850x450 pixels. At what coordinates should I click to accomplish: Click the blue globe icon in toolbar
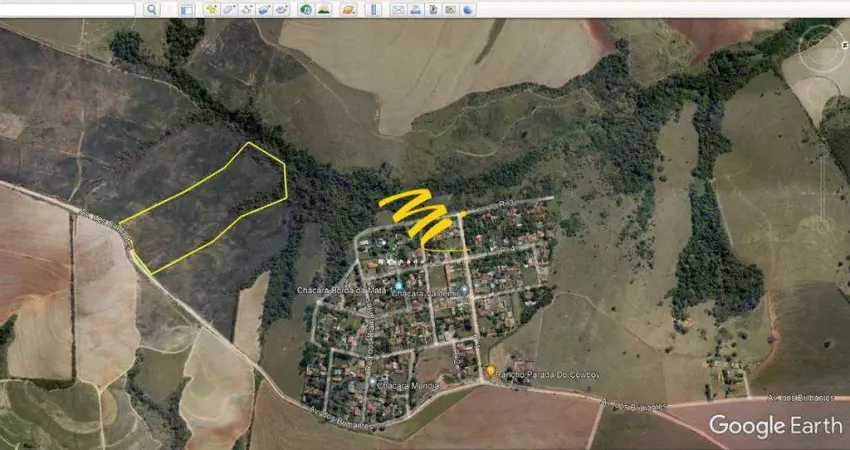click(468, 9)
